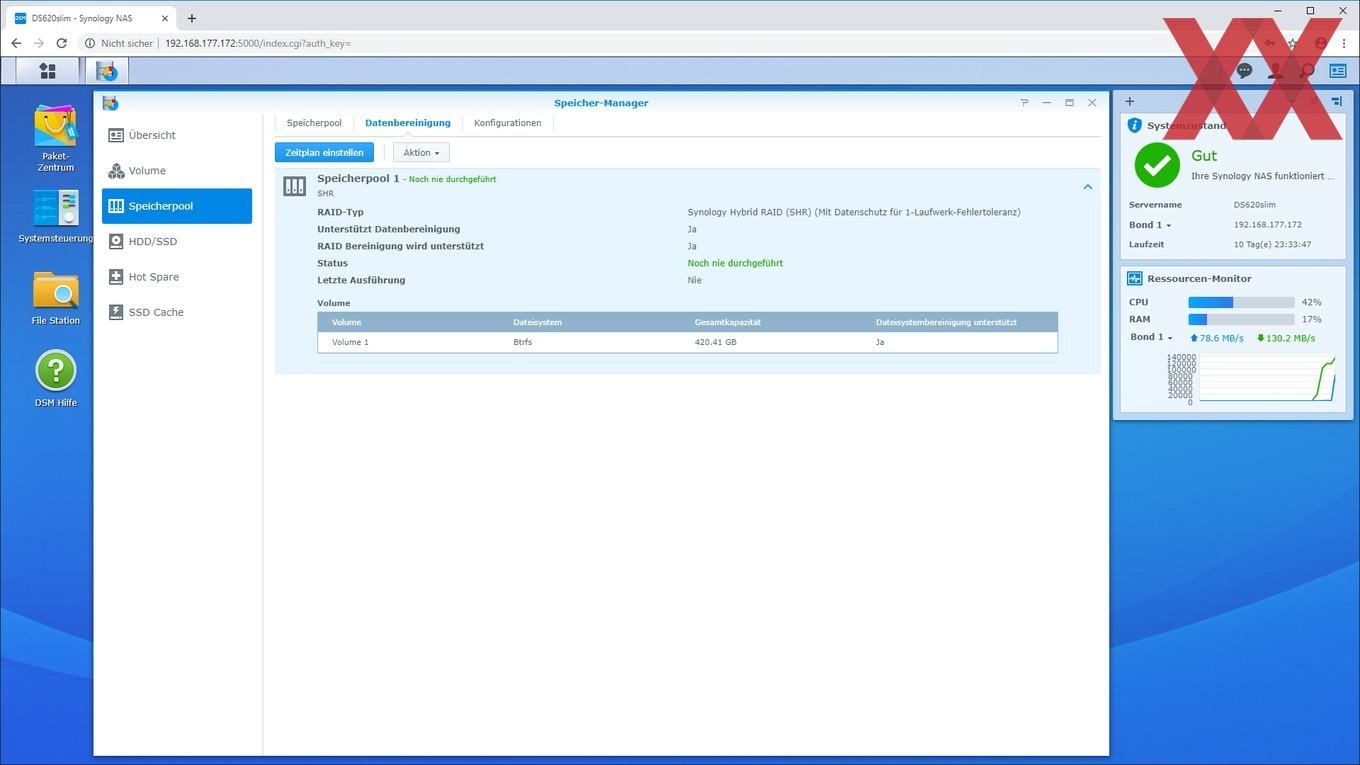
Task: Switch to the Datenbereinigung tab
Action: click(408, 123)
